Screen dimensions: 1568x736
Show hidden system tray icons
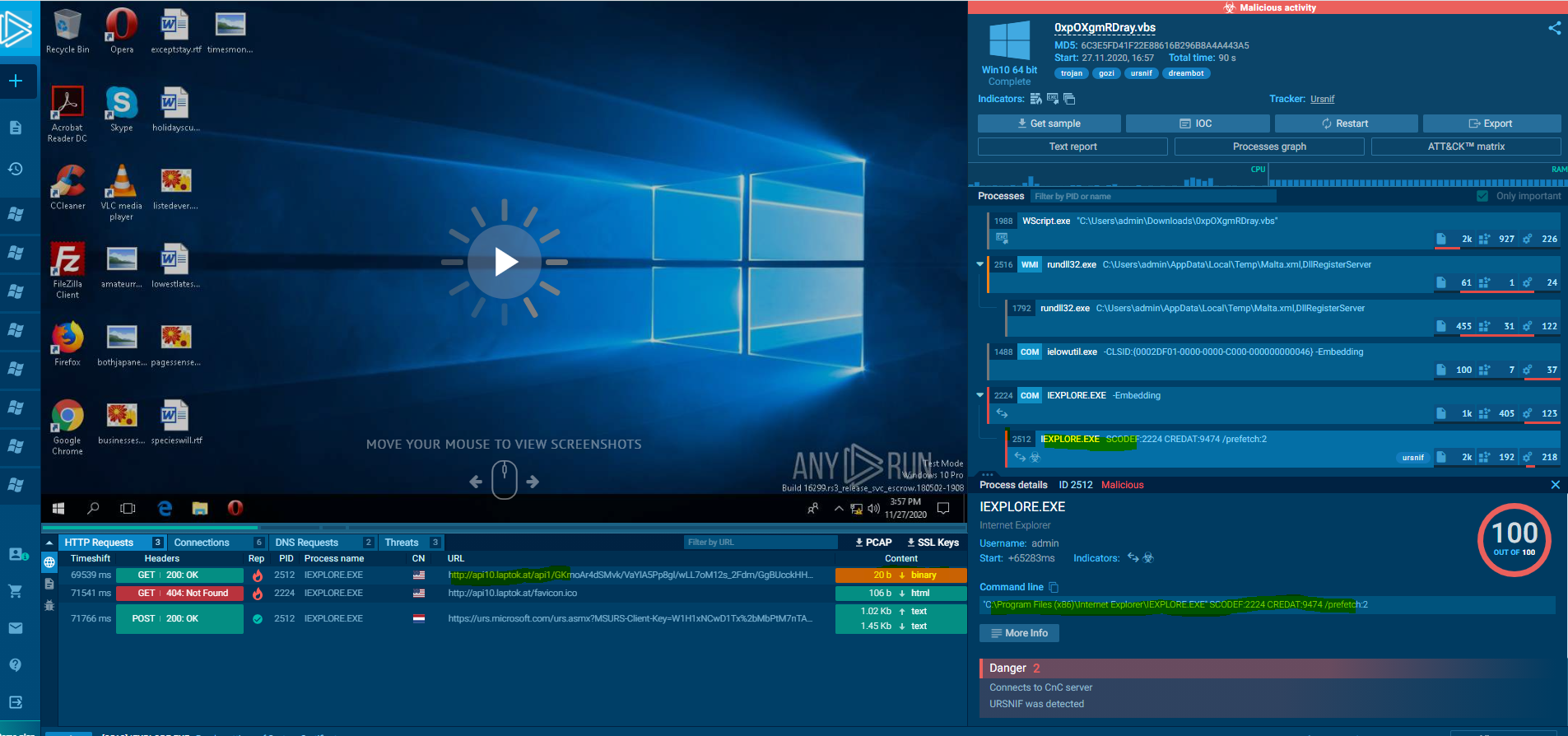tap(839, 508)
